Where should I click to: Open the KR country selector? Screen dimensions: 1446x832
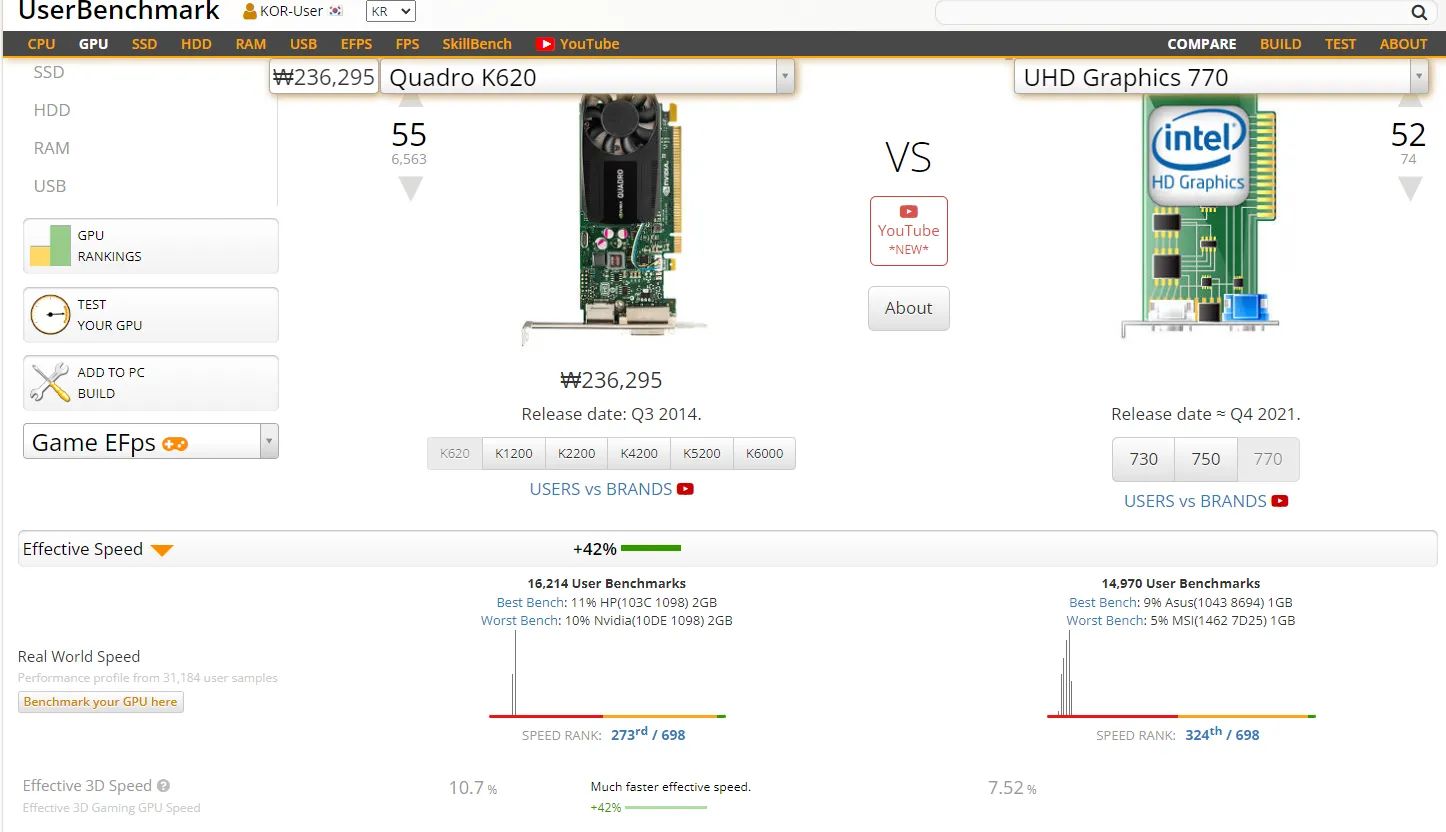[390, 12]
